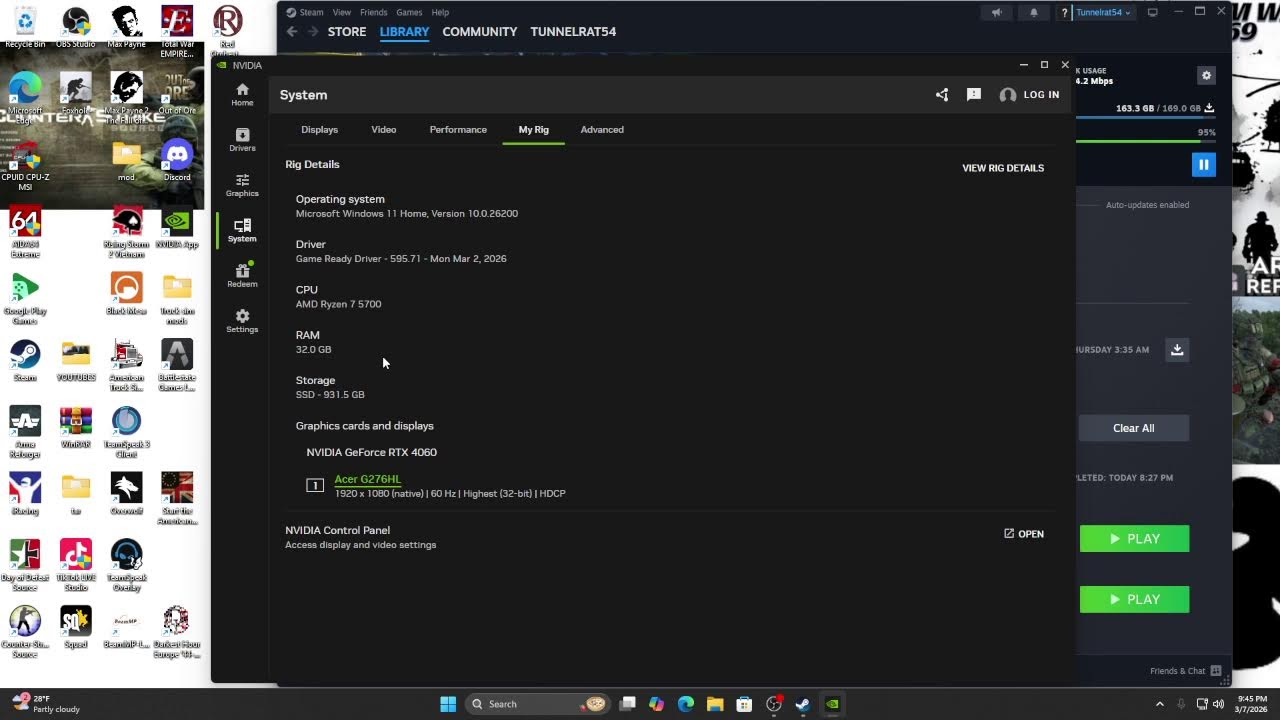Select the Google Play Games shortcut
Viewport: 1280px width, 720px height.
click(25, 299)
